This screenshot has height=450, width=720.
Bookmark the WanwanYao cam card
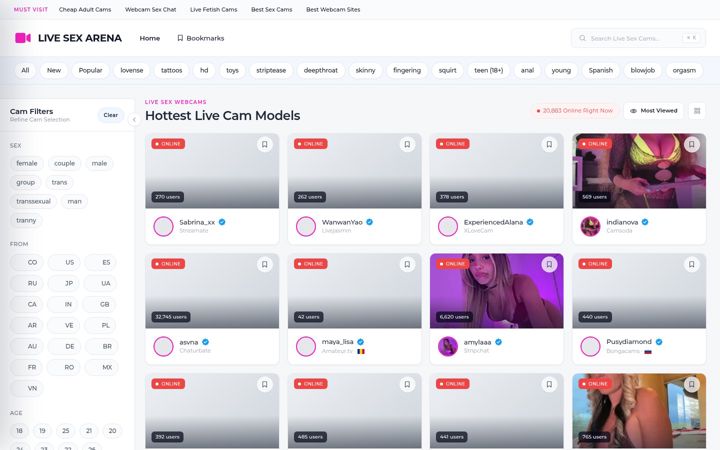pyautogui.click(x=407, y=144)
